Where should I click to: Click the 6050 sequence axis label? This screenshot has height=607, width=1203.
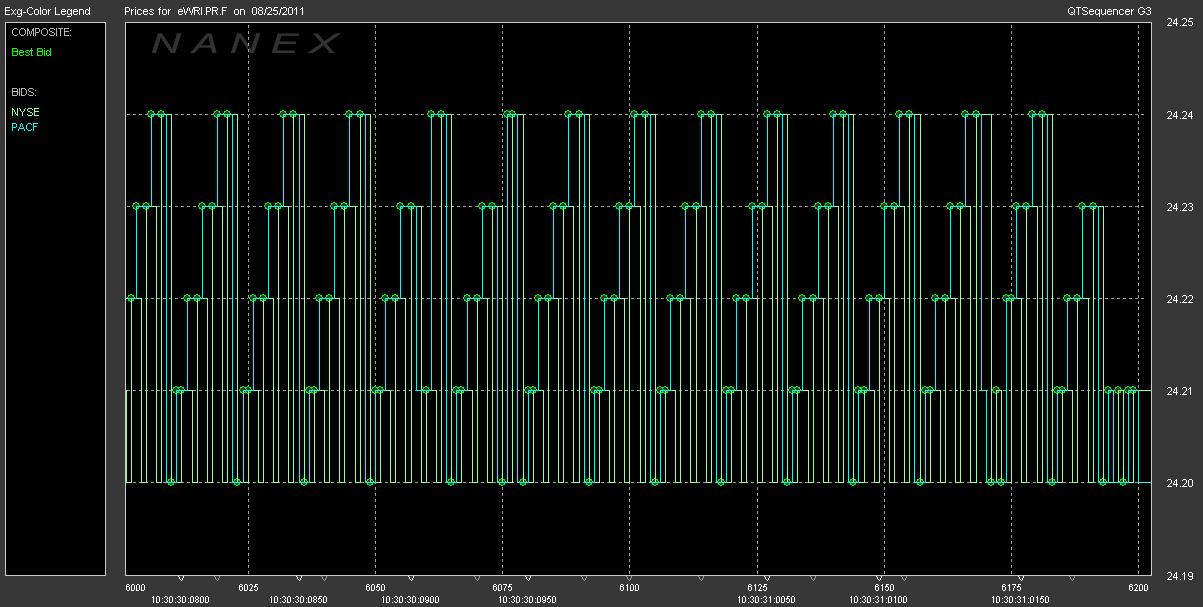click(x=375, y=588)
